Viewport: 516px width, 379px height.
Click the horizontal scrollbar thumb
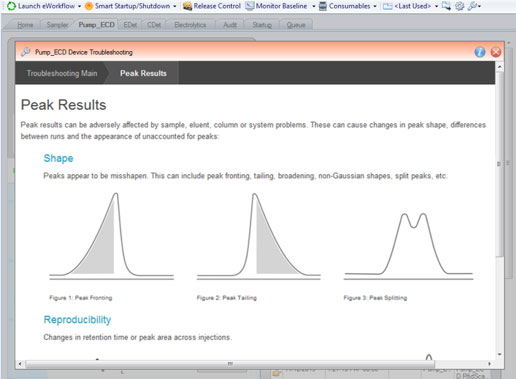pos(230,364)
